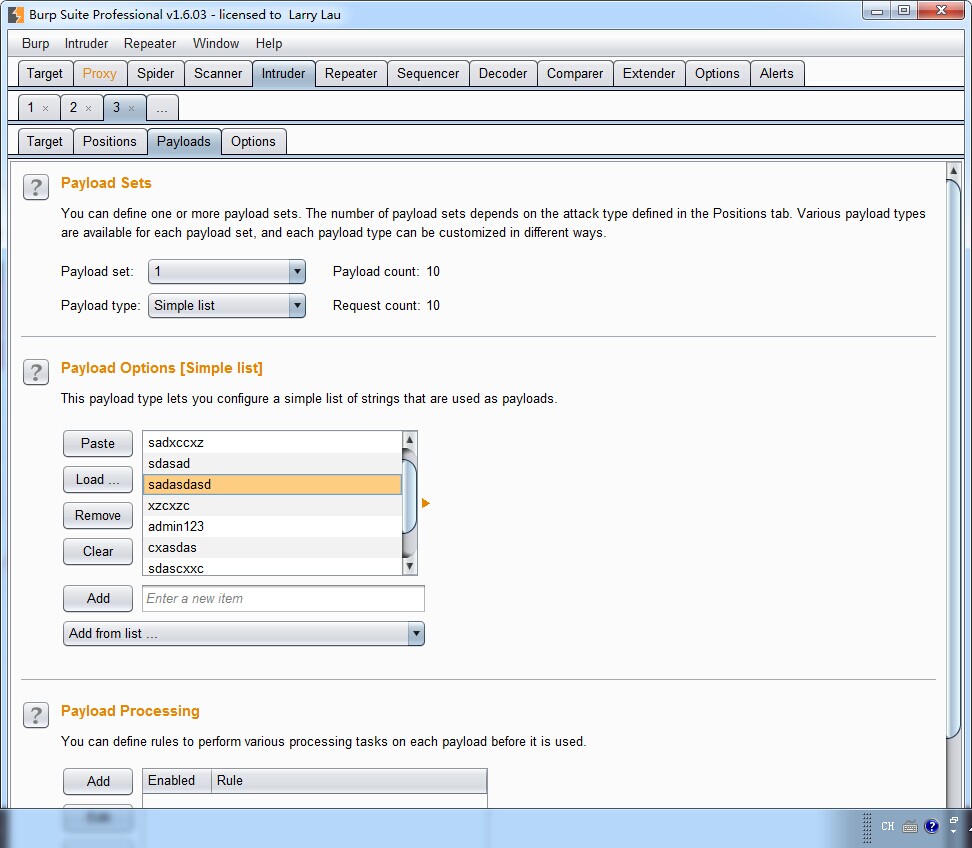Switch to the Repeater tool tab
972x848 pixels.
(x=351, y=73)
